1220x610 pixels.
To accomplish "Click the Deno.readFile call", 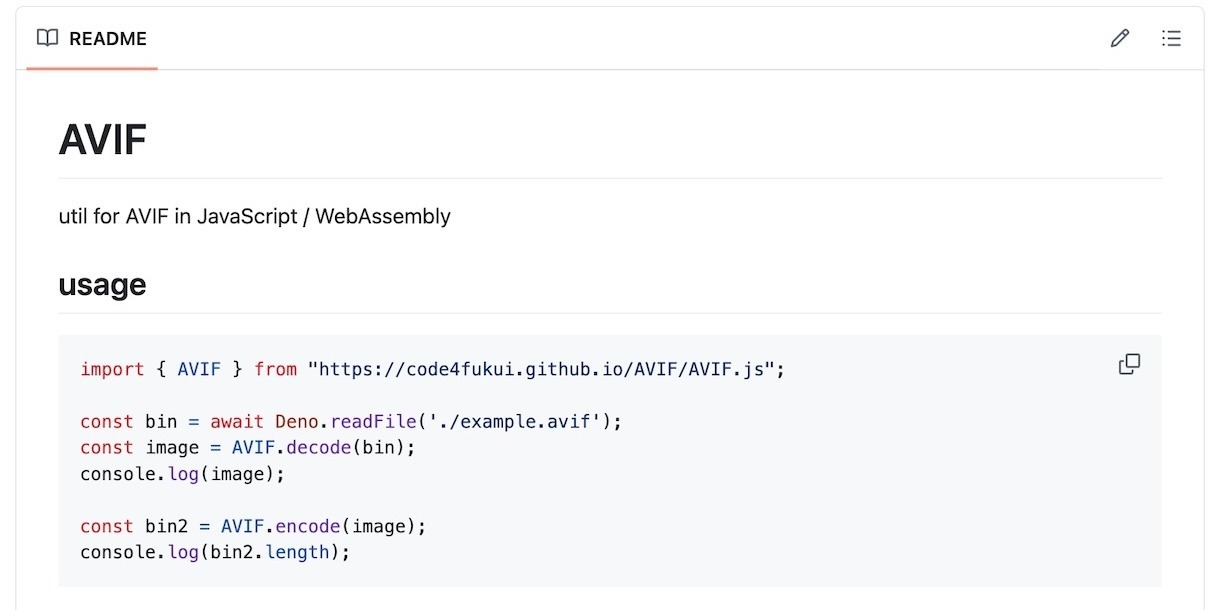I will click(334, 421).
